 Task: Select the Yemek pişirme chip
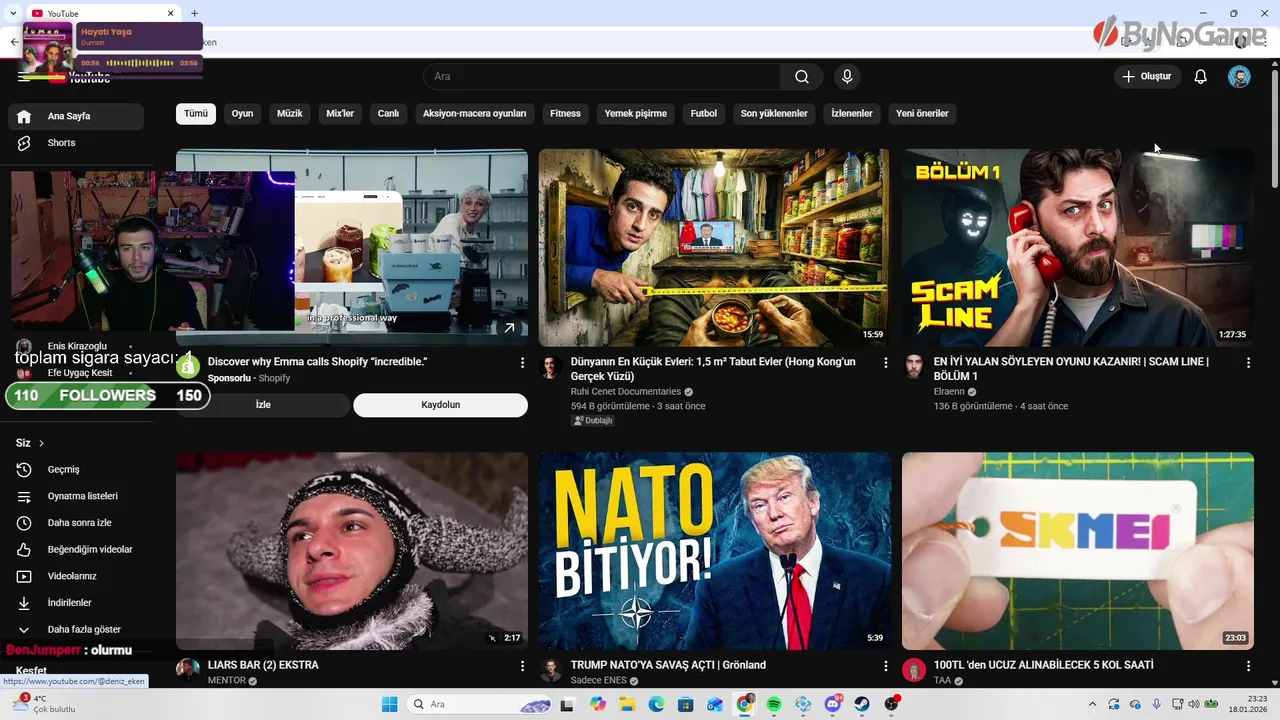(x=635, y=113)
